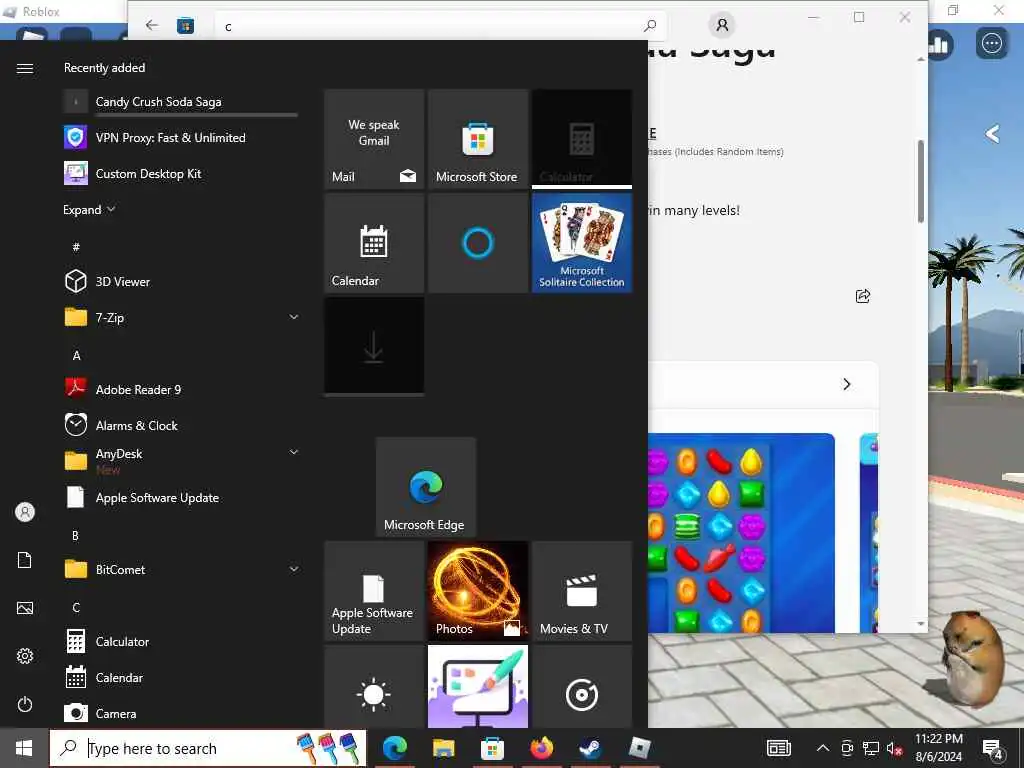Open the Power options button
Screen dimensions: 1024x768
pos(25,704)
